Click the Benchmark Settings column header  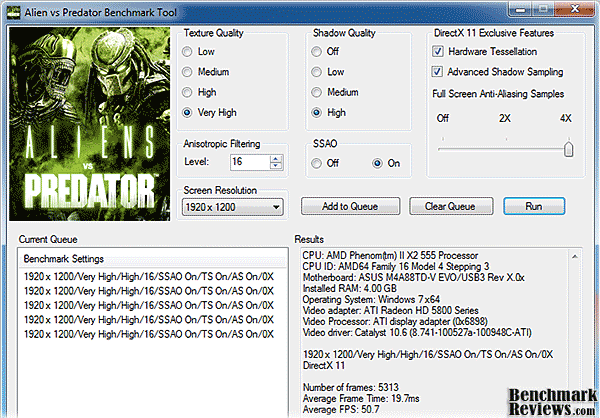click(152, 259)
